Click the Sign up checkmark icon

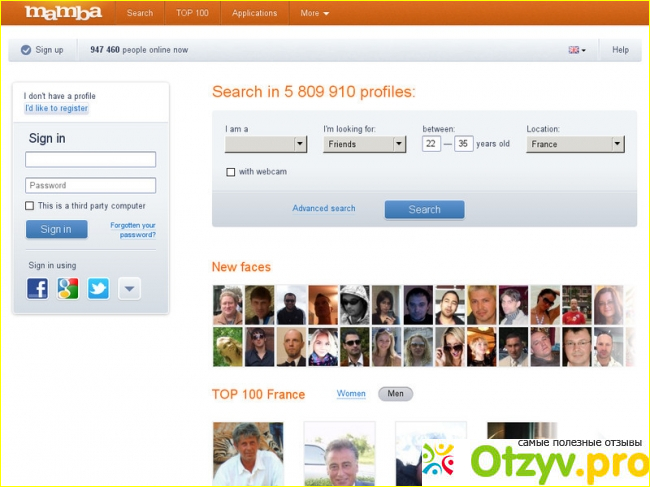pyautogui.click(x=25, y=50)
